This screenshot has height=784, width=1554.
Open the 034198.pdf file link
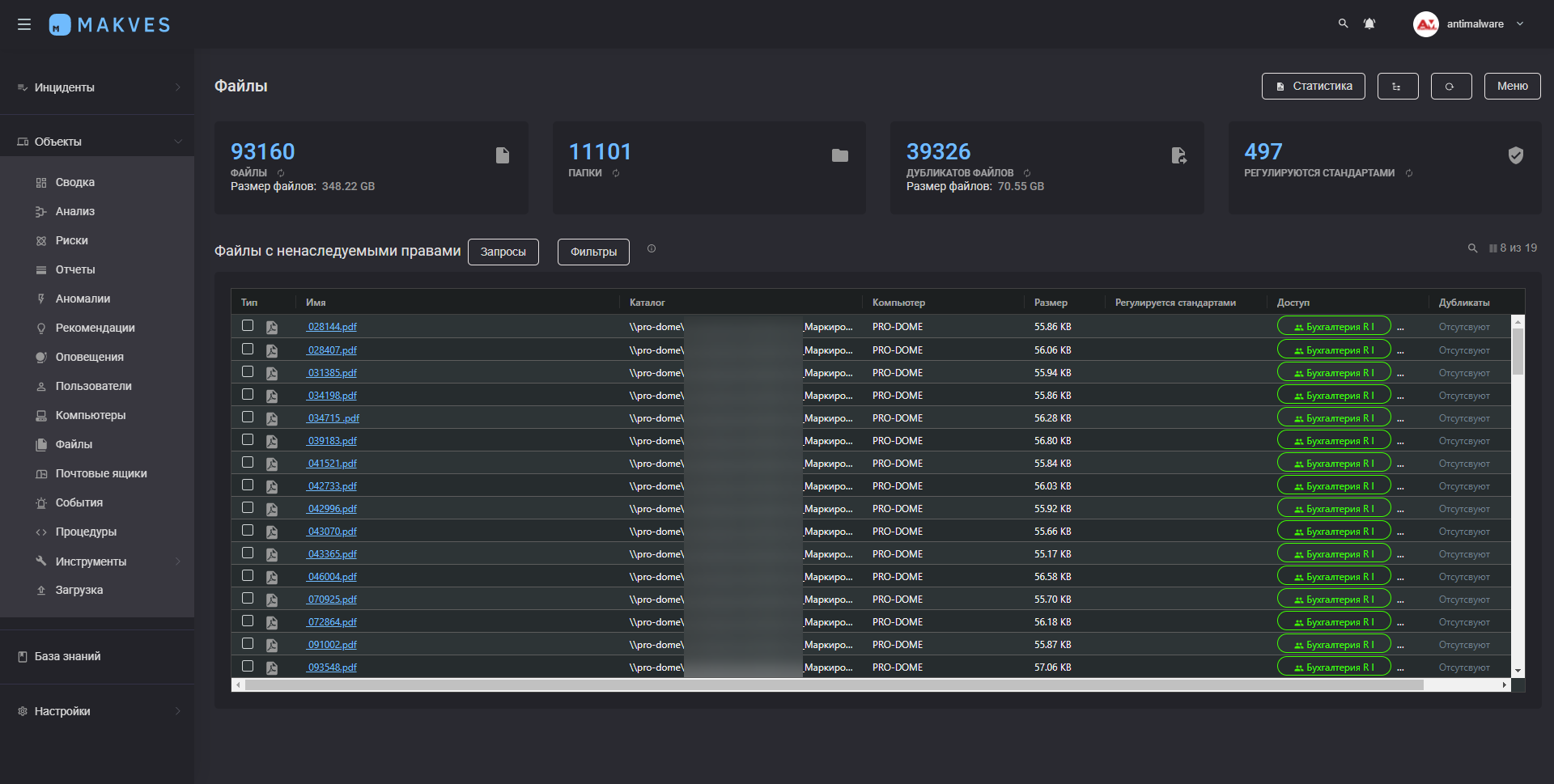pyautogui.click(x=332, y=396)
